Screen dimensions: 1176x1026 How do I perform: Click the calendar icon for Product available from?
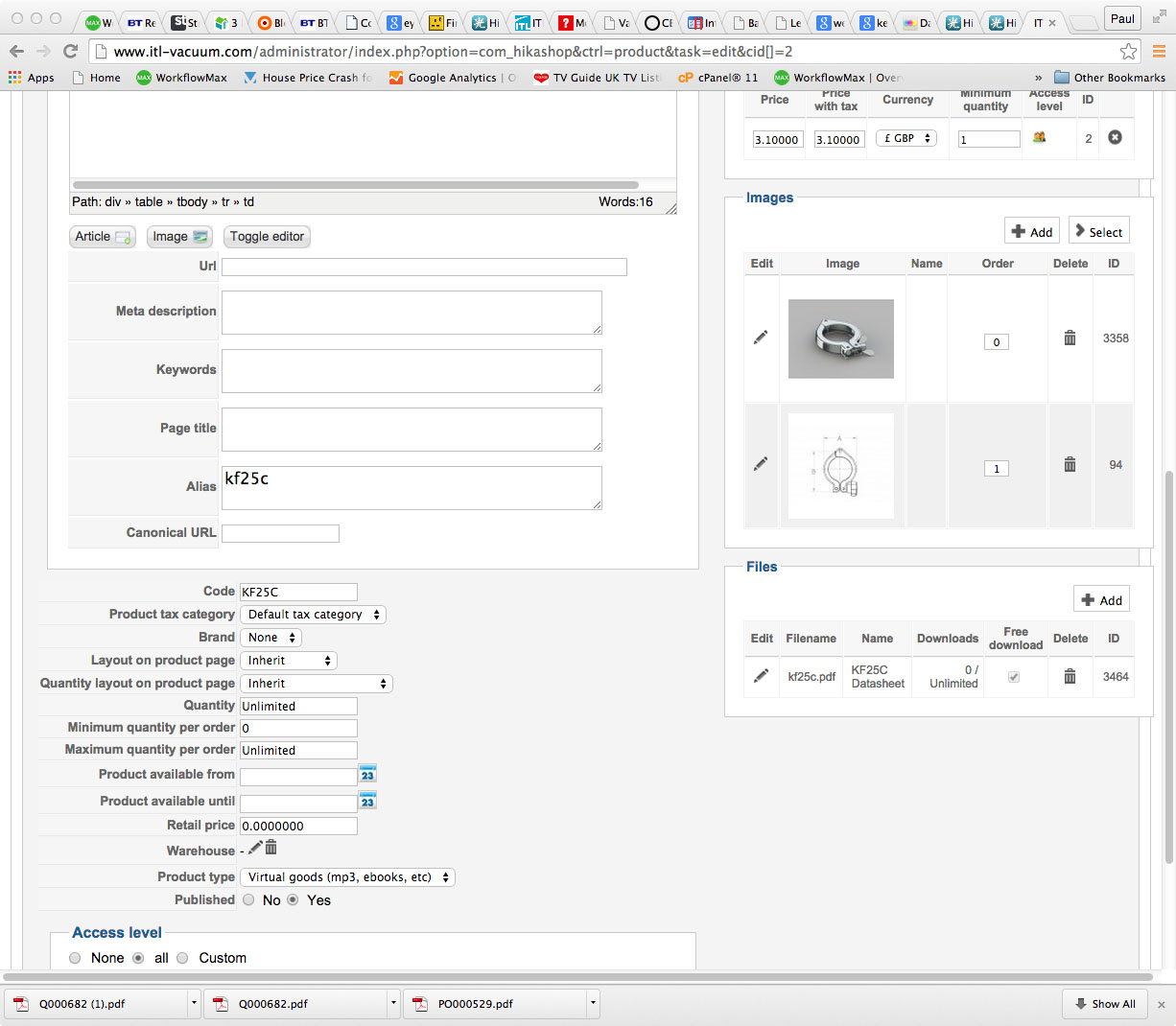tap(367, 774)
